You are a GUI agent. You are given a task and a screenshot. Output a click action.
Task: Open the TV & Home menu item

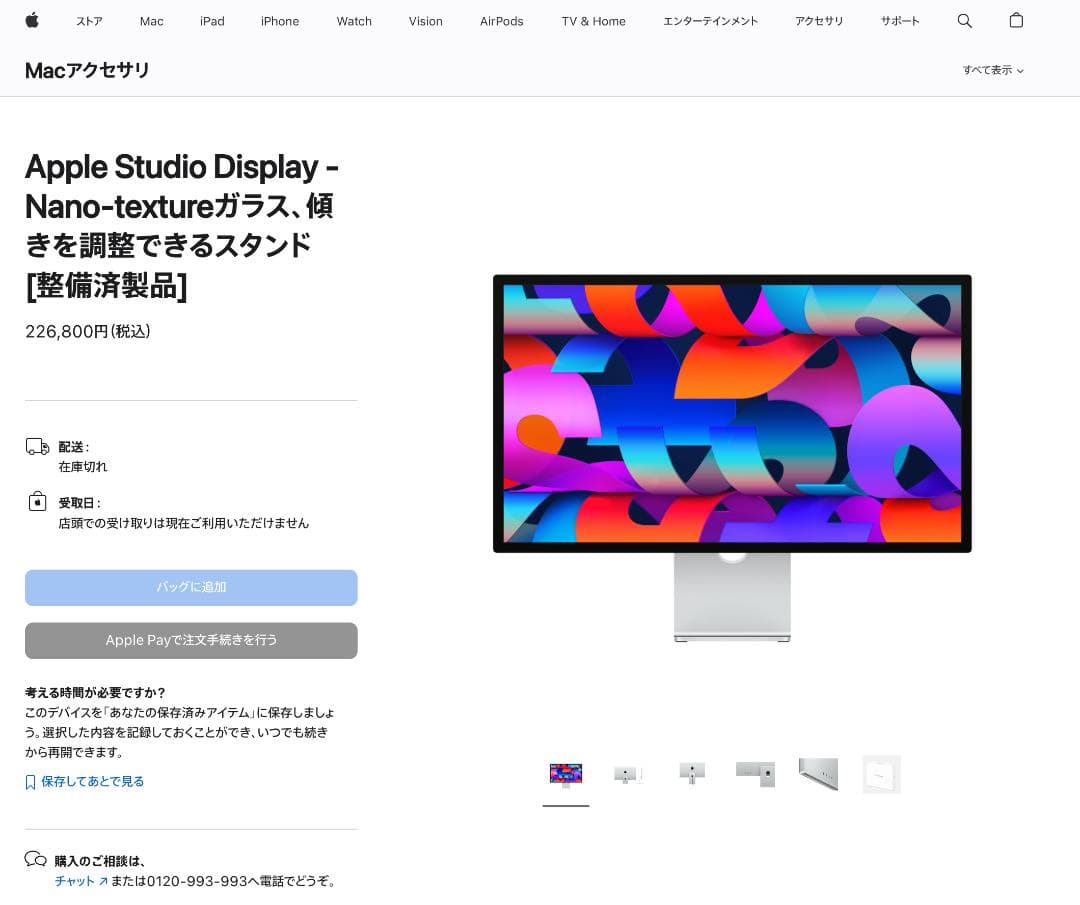pos(594,21)
